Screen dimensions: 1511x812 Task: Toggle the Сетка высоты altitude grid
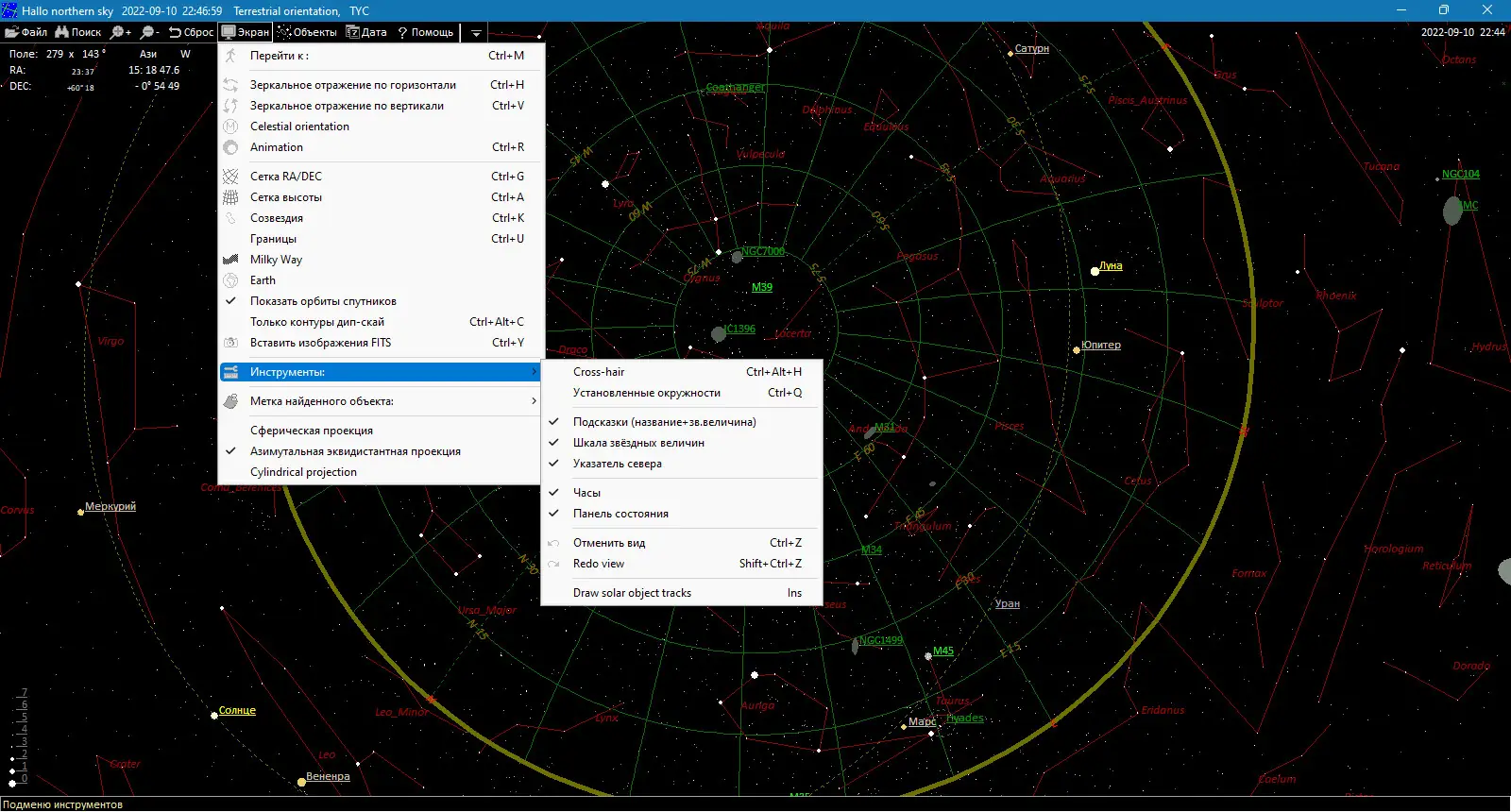[x=285, y=197]
